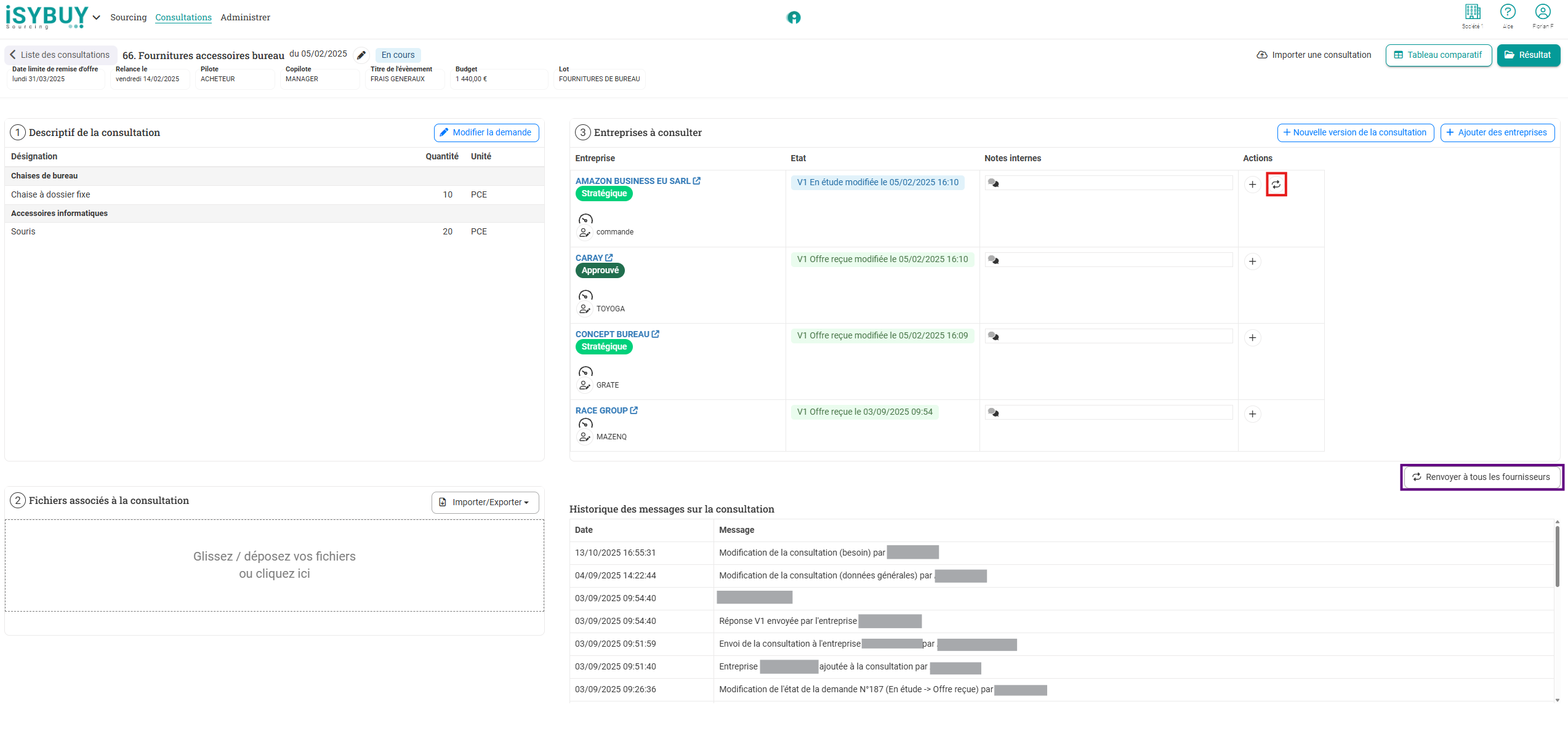Click Nouvelle version de la consultation
Screen dimensions: 1568x731
point(1356,132)
